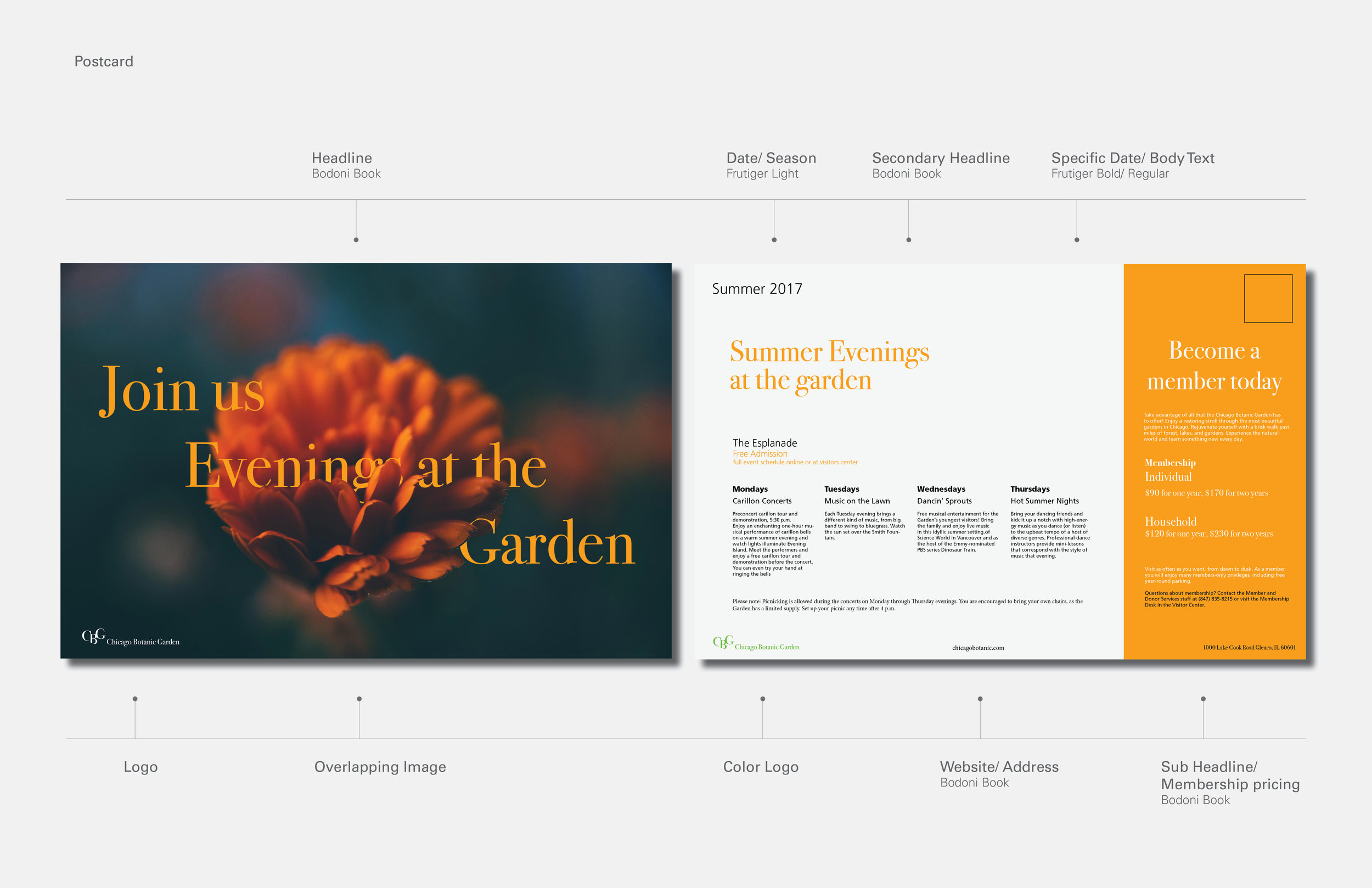Click the 'Summer 2017' date text
The height and width of the screenshot is (888, 1372).
pyautogui.click(x=757, y=289)
